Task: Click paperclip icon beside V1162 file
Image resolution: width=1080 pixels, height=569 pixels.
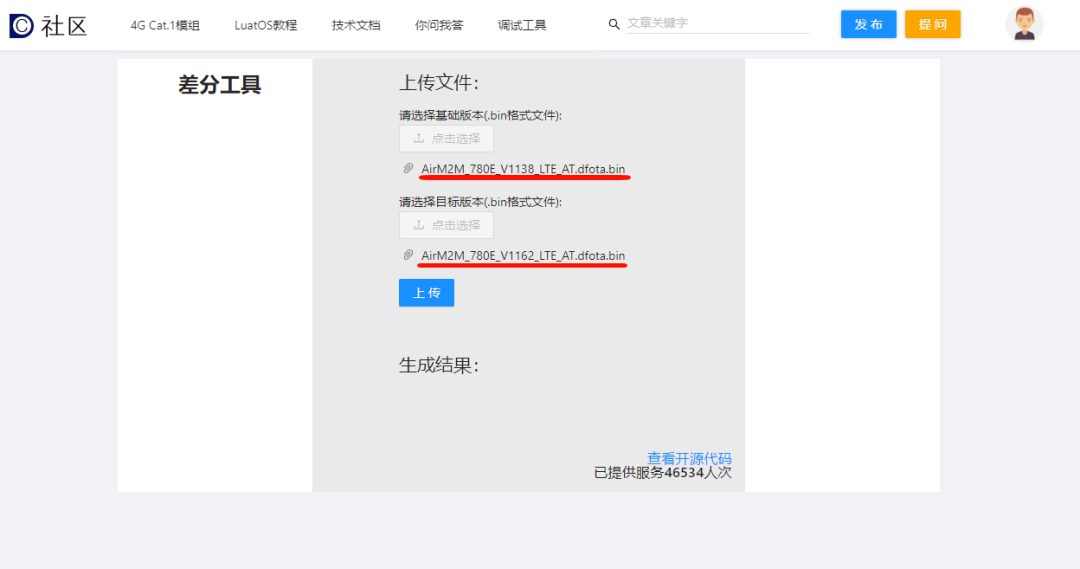Action: [x=408, y=255]
